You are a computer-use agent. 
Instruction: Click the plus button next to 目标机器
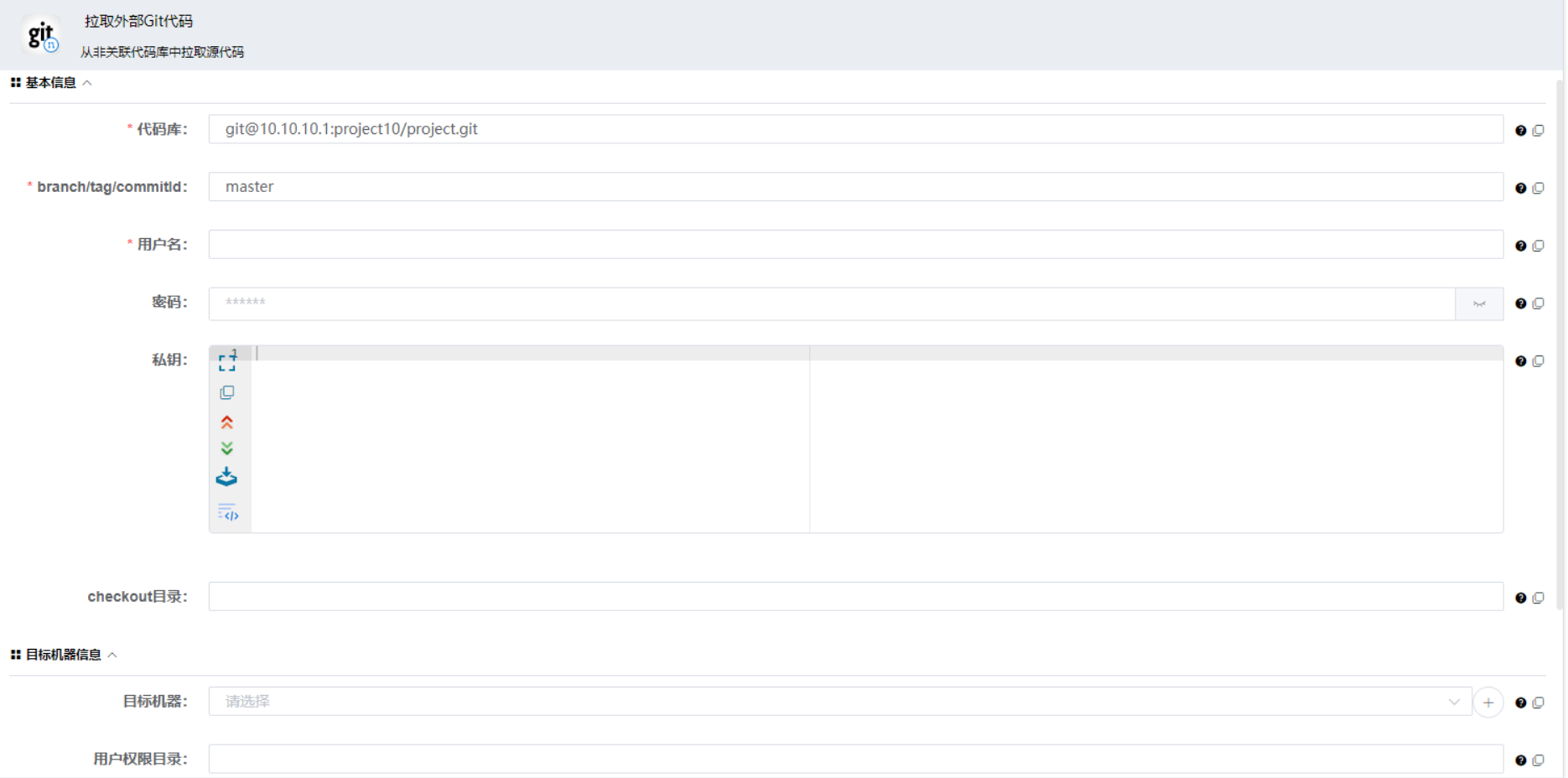[x=1488, y=703]
